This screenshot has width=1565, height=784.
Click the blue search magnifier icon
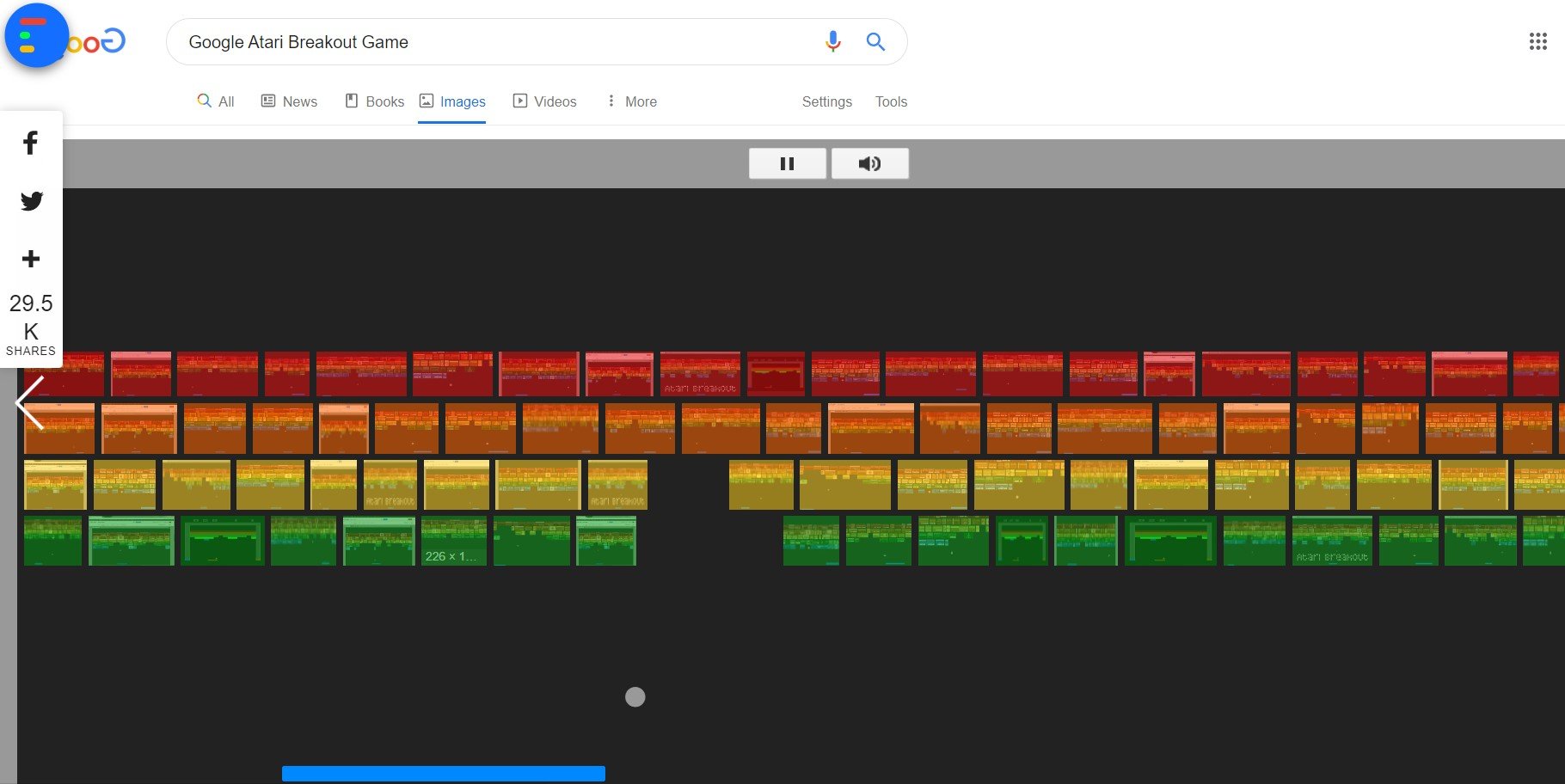tap(875, 41)
